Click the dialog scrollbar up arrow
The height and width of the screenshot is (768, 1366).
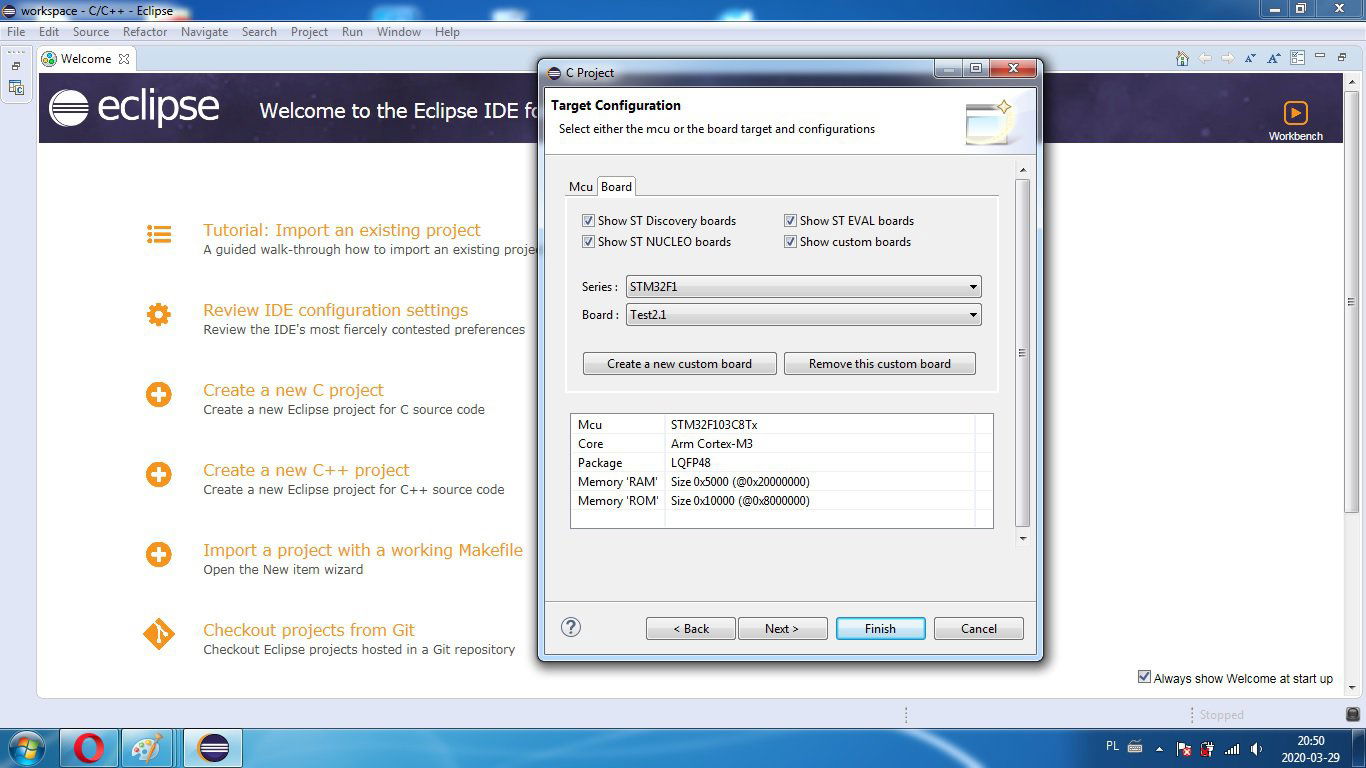[x=1022, y=169]
